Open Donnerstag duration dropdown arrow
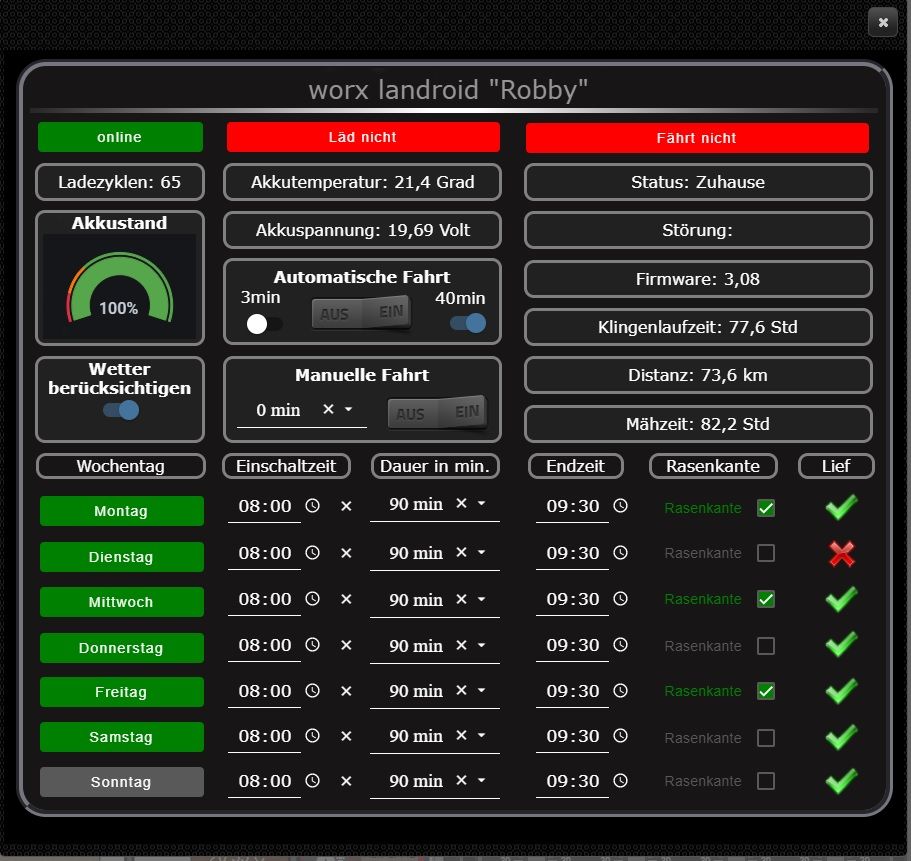 [x=482, y=645]
